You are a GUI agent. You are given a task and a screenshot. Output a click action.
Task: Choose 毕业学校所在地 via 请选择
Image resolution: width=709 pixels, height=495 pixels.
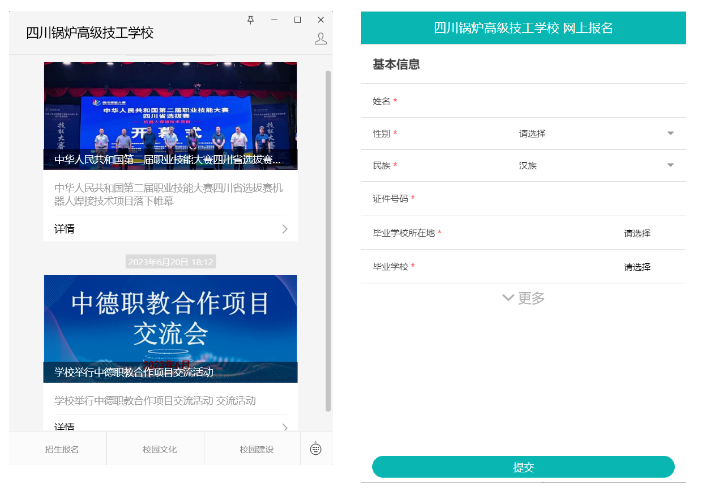click(x=637, y=233)
